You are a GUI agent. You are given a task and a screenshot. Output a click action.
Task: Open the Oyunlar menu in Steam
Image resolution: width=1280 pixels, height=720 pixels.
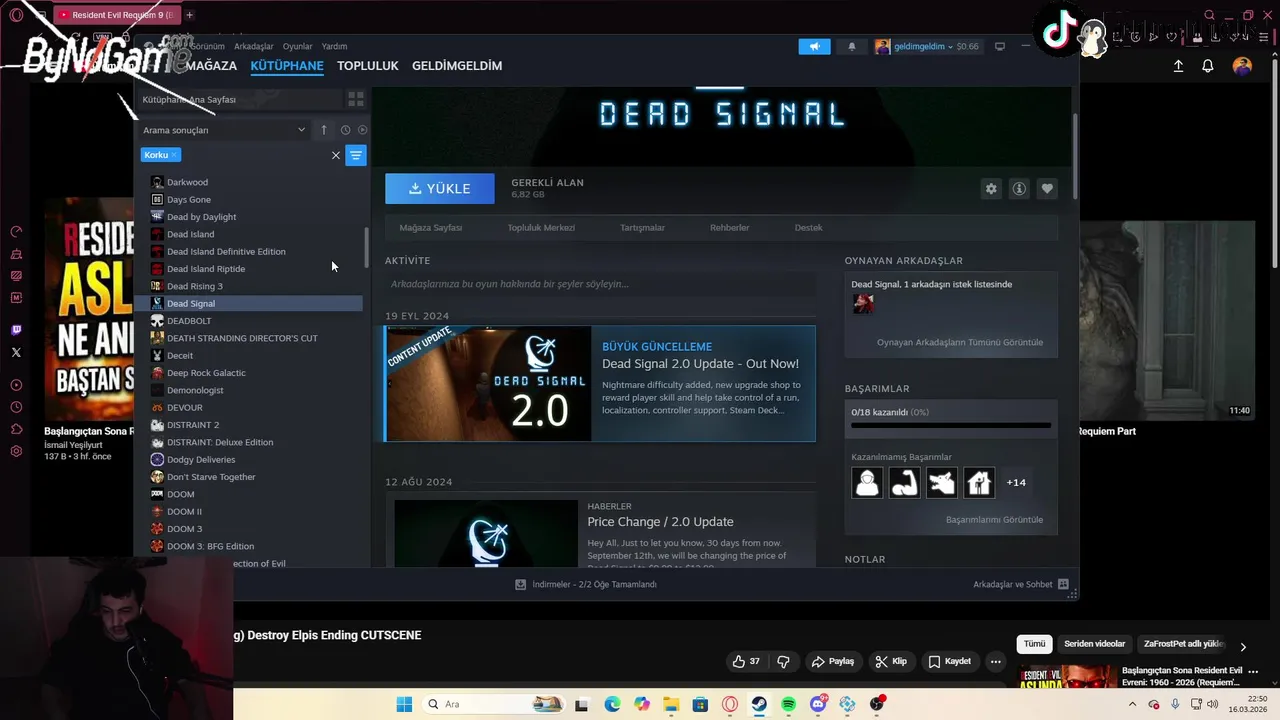[298, 46]
